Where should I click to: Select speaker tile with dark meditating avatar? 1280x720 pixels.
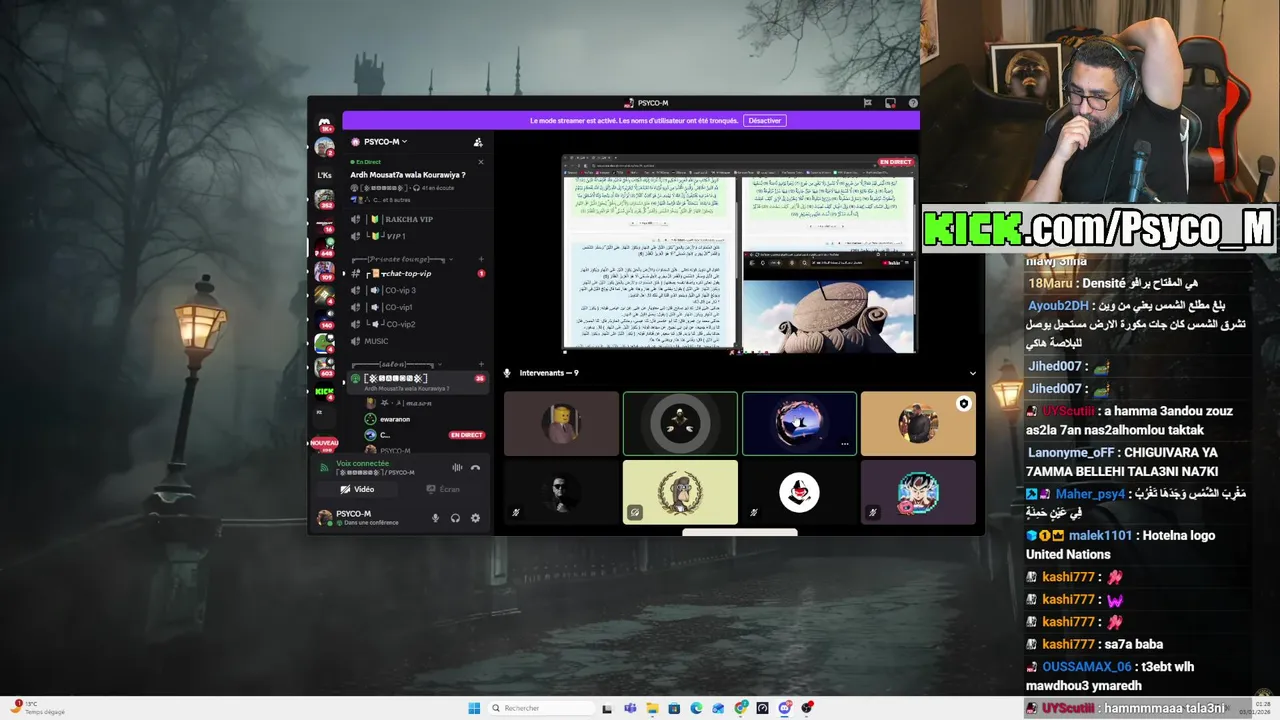tap(680, 423)
